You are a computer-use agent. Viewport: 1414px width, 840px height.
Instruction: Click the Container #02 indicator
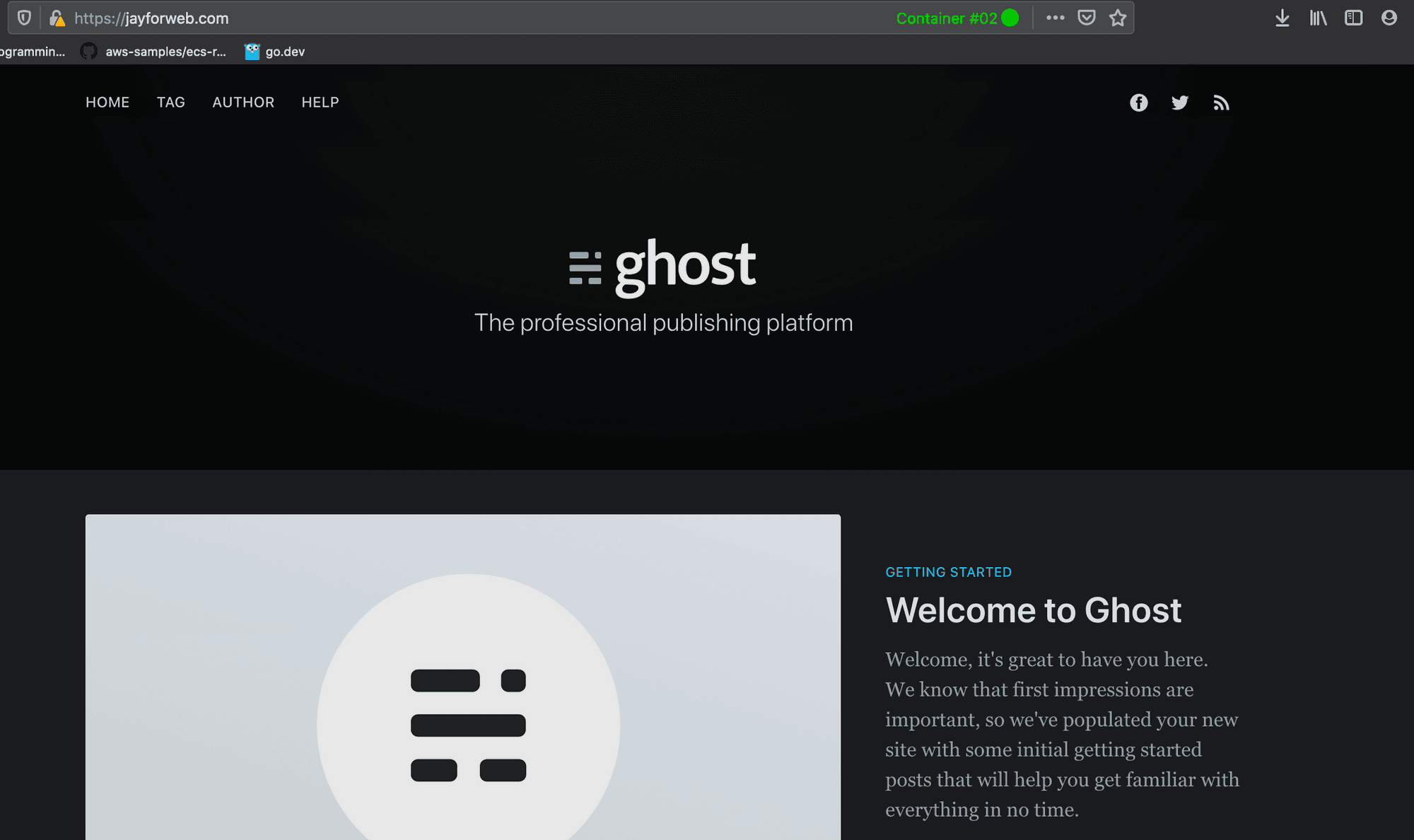coord(956,18)
